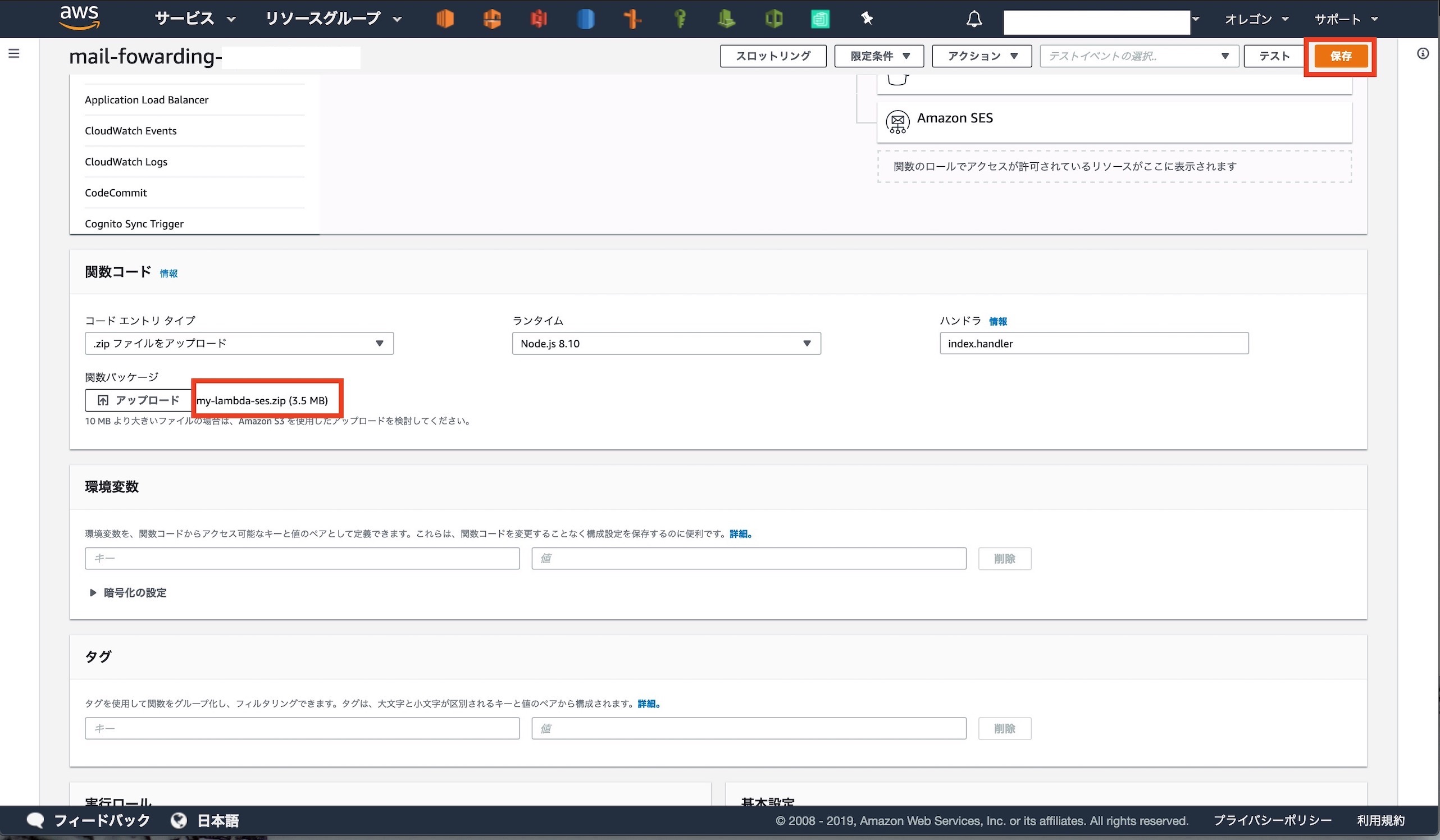Click the アップロード button
The image size is (1440, 840).
pos(138,400)
